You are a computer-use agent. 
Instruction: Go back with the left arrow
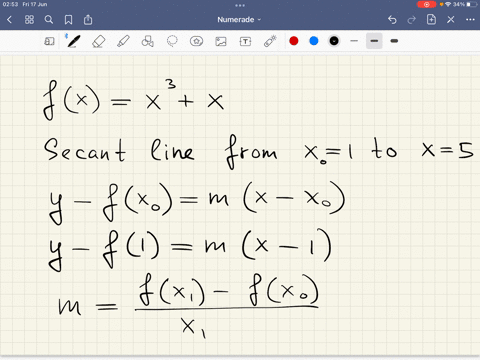coord(9,20)
